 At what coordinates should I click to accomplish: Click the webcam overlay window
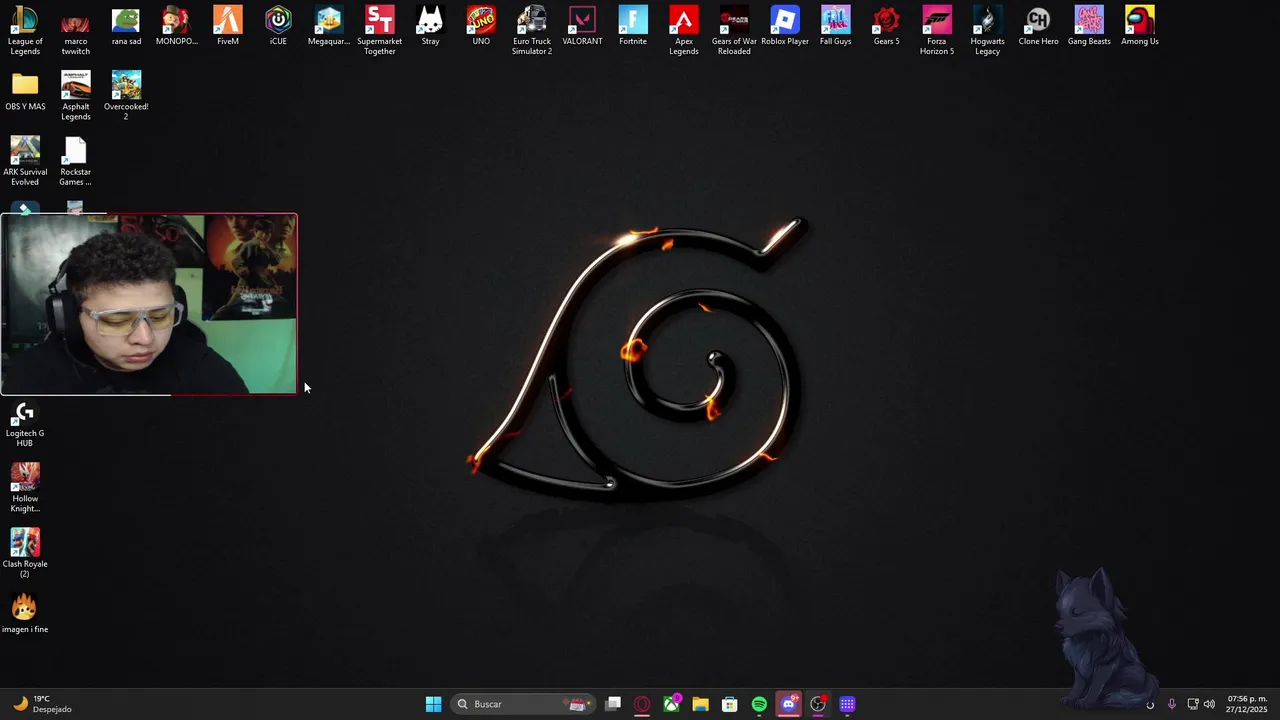click(149, 304)
